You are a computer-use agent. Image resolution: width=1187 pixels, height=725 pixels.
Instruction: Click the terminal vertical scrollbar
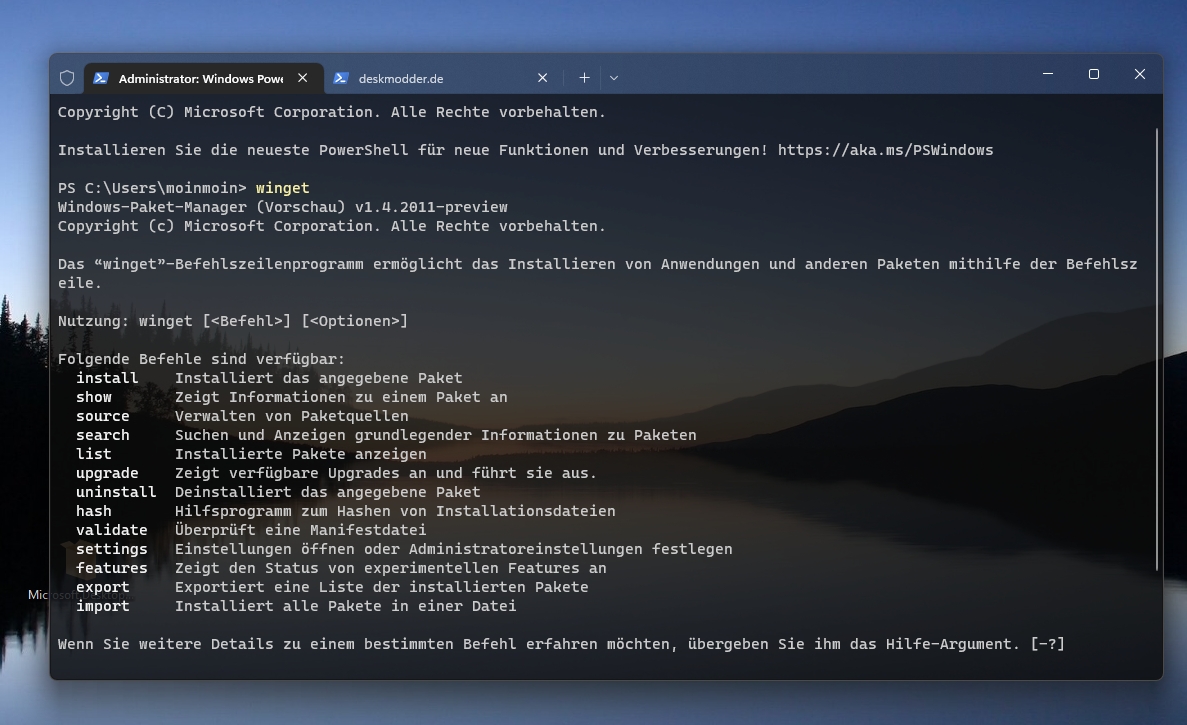coord(1157,350)
